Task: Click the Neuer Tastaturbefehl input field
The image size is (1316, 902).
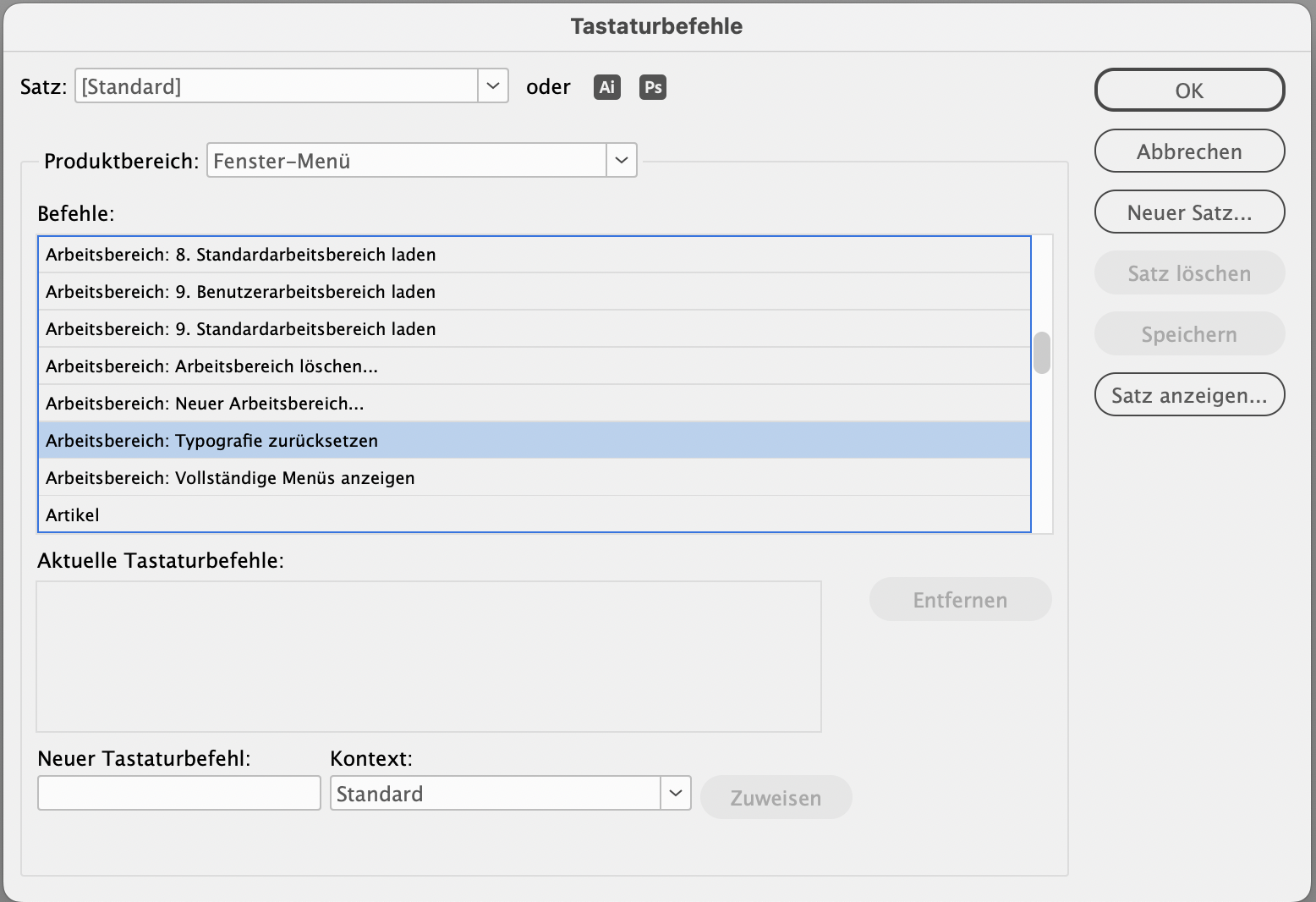Action: coord(179,794)
